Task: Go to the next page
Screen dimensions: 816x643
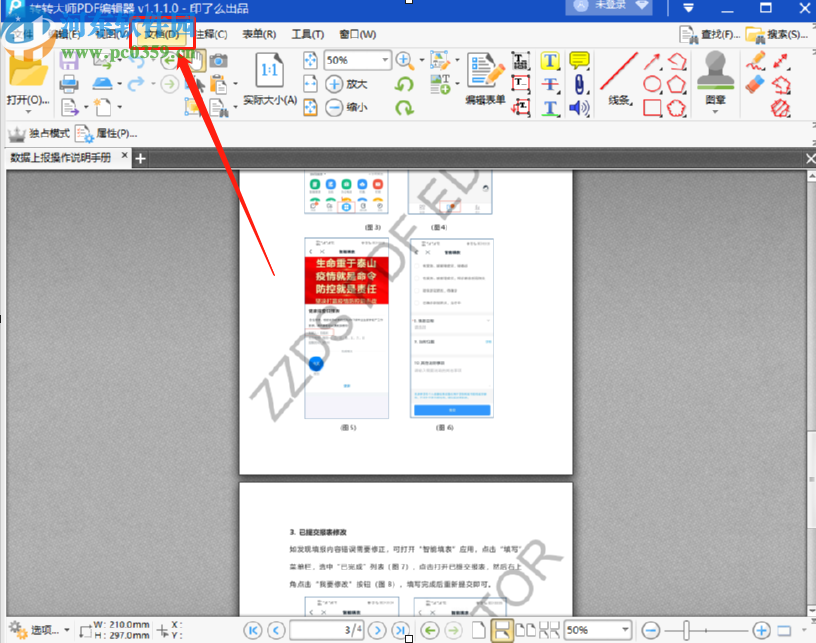Action: coord(377,631)
